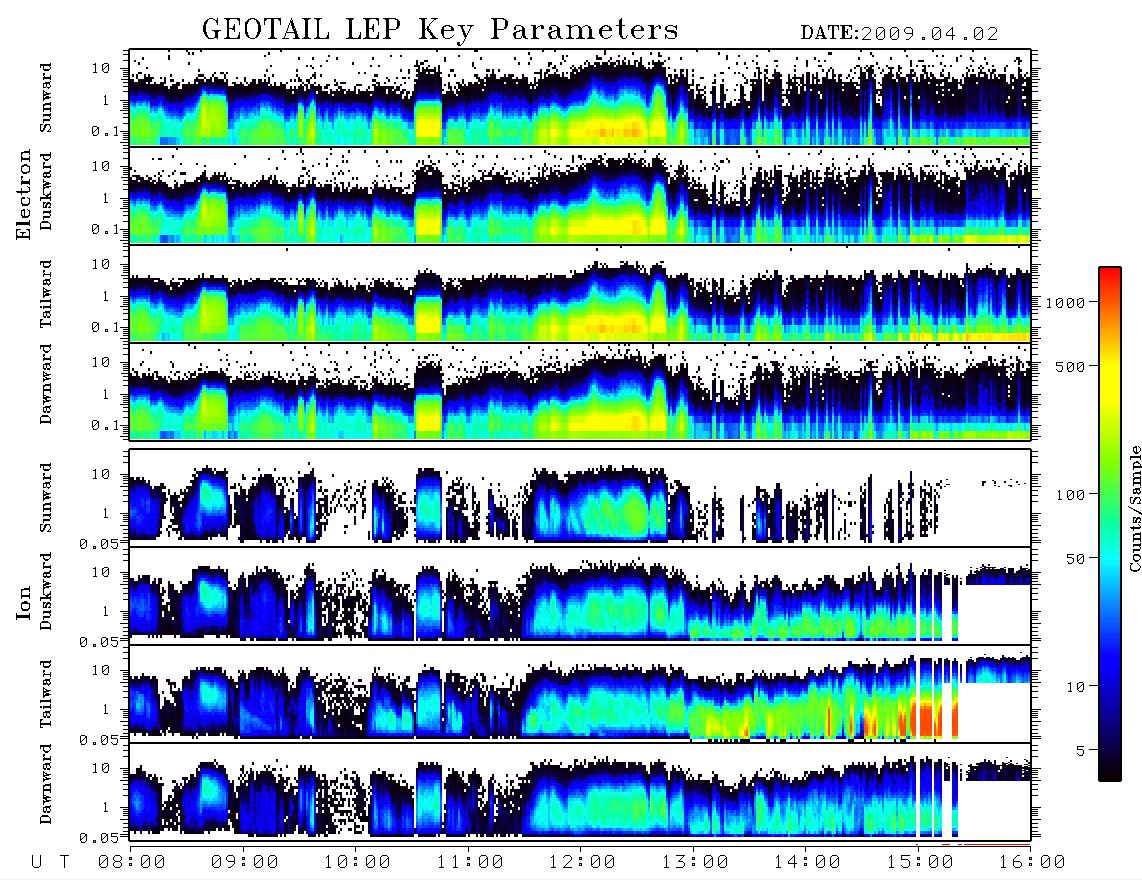This screenshot has height=880, width=1142.
Task: Click inside the Electron Duskward spectrogram
Action: pyautogui.click(x=580, y=195)
